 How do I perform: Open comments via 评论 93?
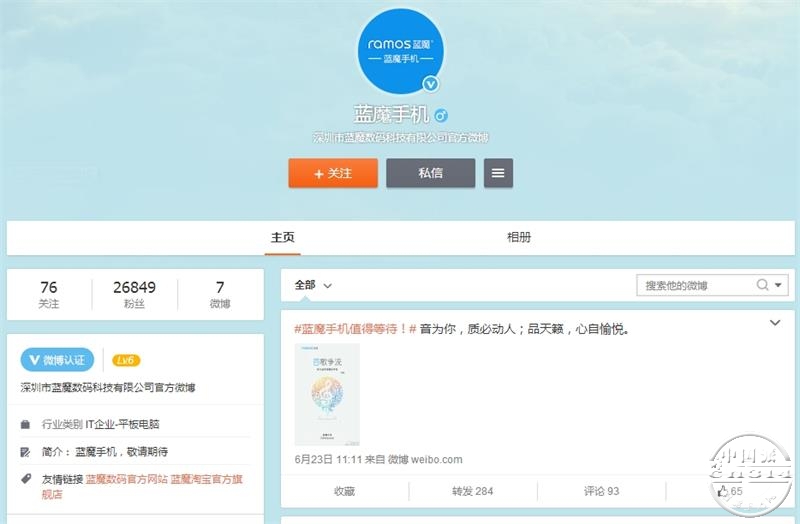602,491
